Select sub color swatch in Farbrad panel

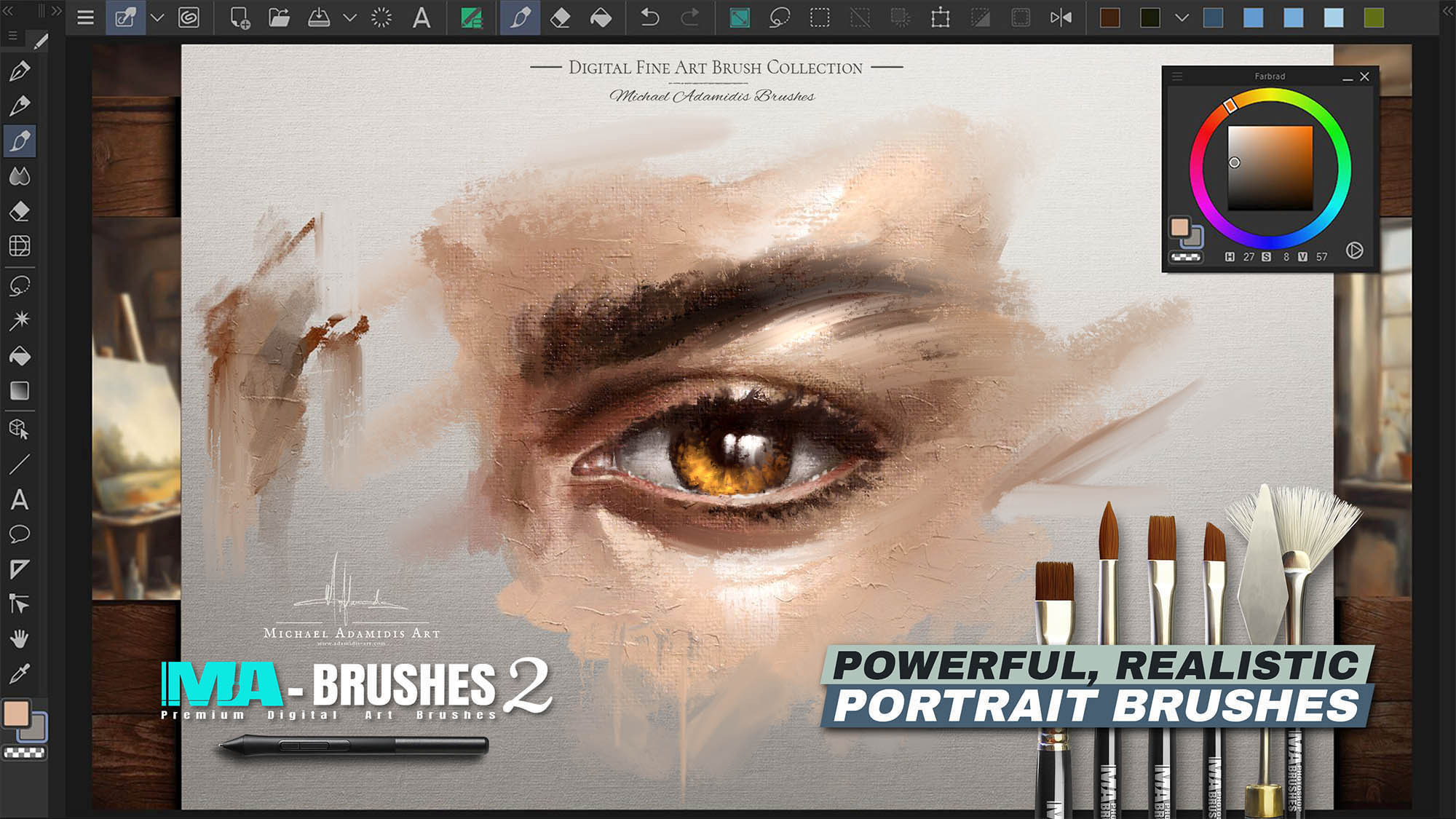(1196, 239)
